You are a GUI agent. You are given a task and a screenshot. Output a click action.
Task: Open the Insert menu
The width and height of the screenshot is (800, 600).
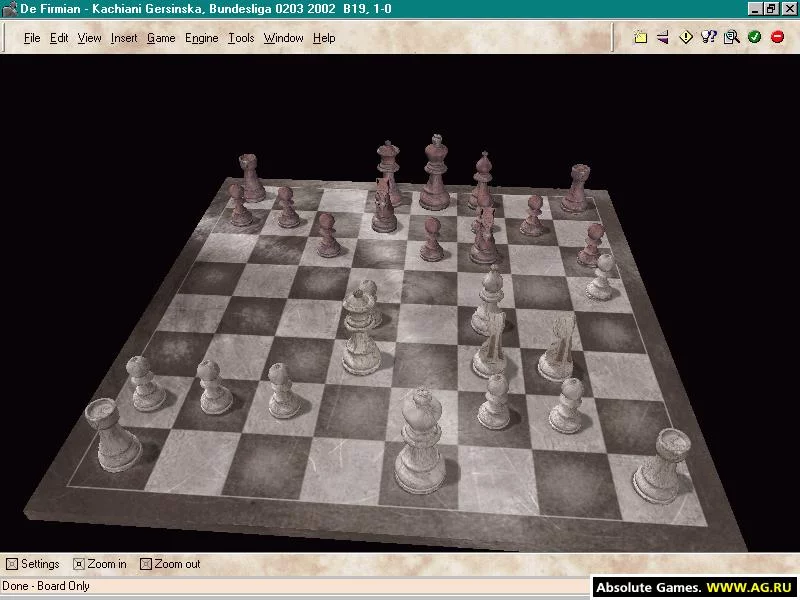(124, 38)
